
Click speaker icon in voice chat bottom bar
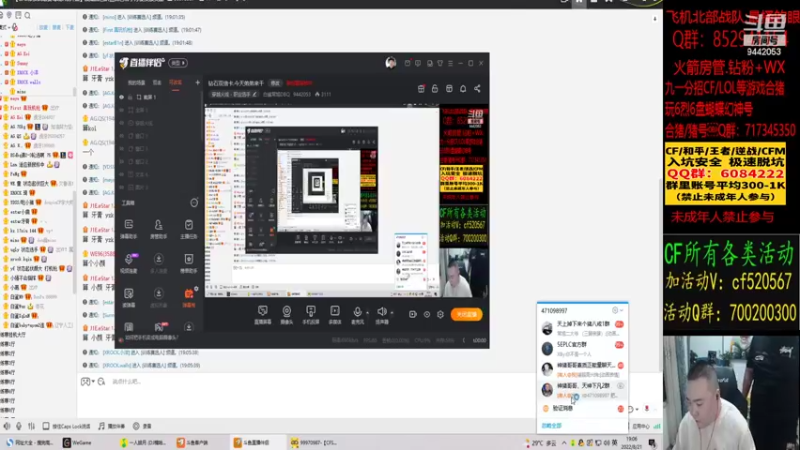(7, 426)
